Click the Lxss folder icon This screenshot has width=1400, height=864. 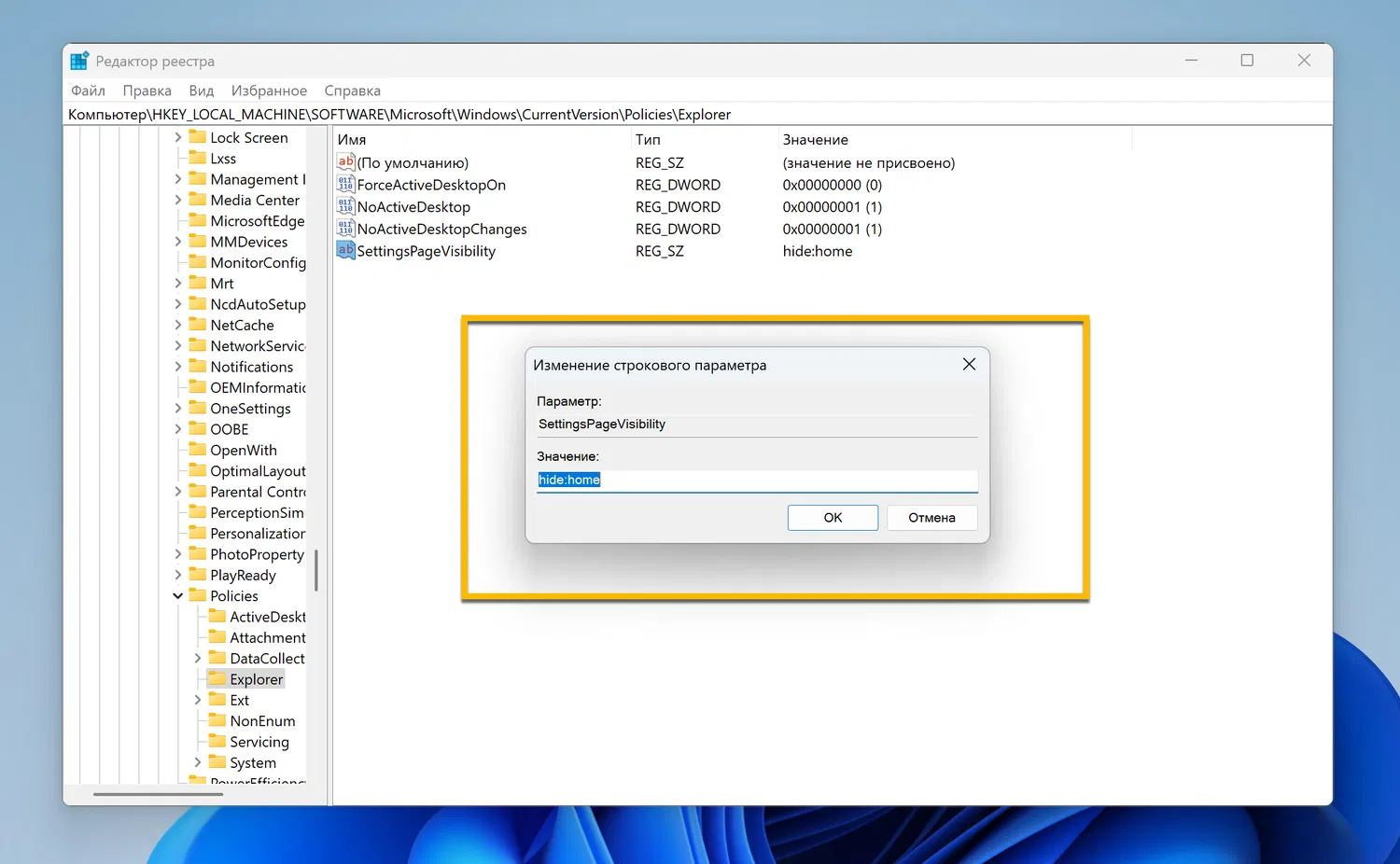coord(197,158)
